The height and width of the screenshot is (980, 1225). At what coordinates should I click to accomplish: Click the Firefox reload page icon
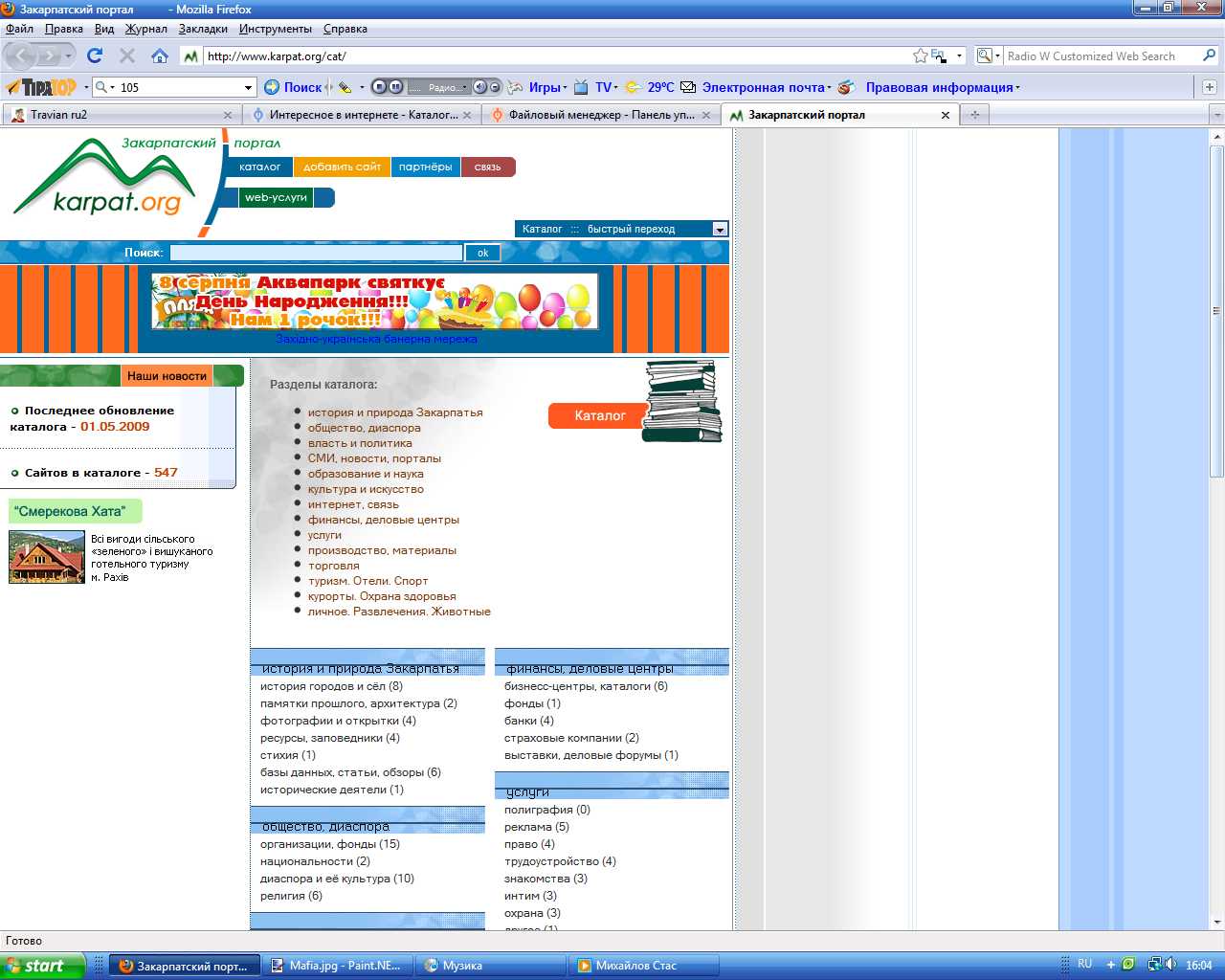(x=94, y=56)
